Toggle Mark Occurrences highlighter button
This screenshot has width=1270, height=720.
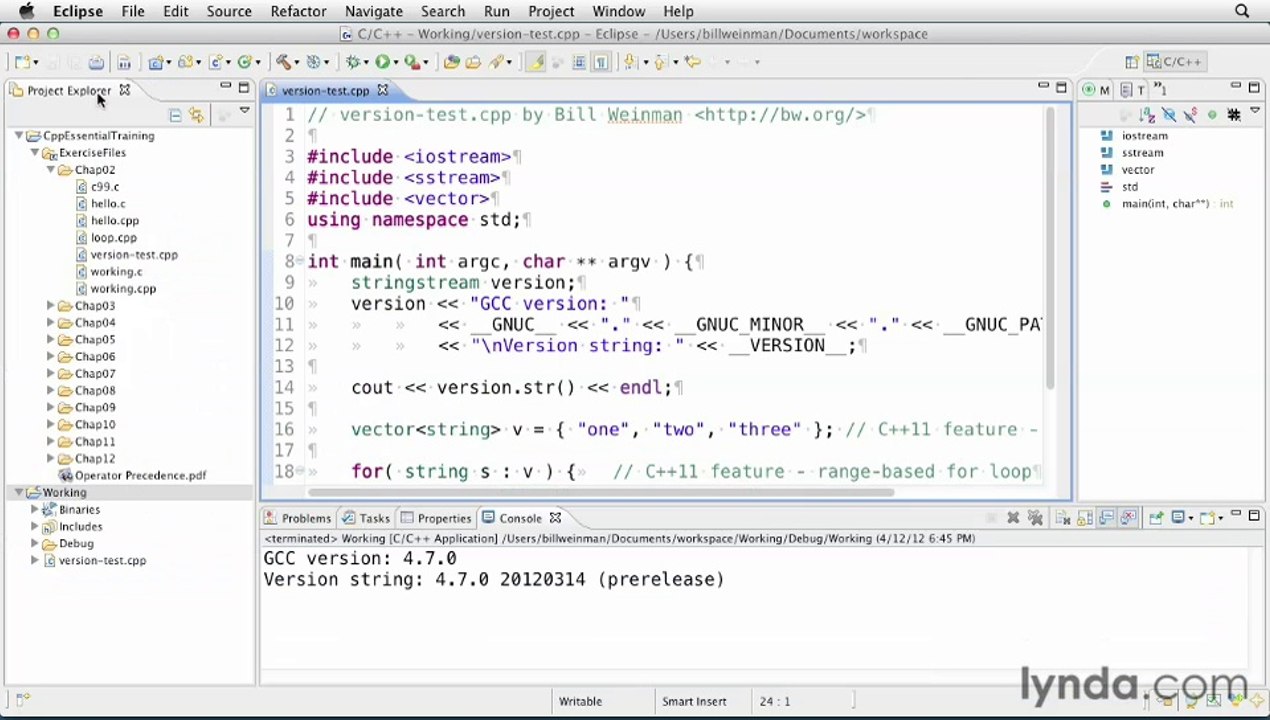click(535, 62)
